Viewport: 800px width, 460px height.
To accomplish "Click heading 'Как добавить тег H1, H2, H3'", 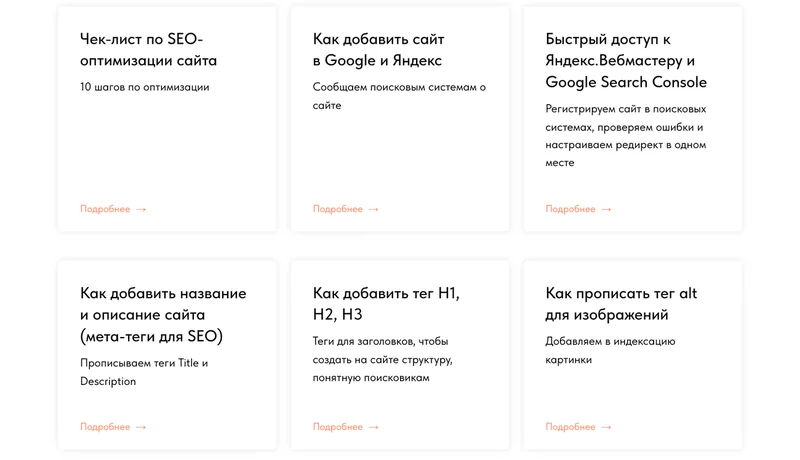I will point(386,303).
